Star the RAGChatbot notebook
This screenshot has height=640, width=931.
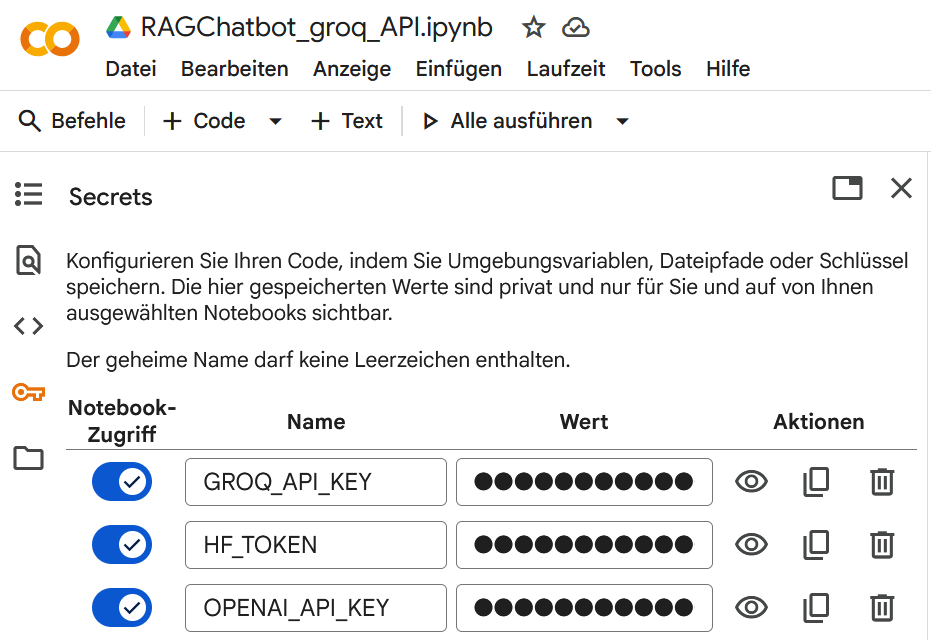pyautogui.click(x=533, y=28)
